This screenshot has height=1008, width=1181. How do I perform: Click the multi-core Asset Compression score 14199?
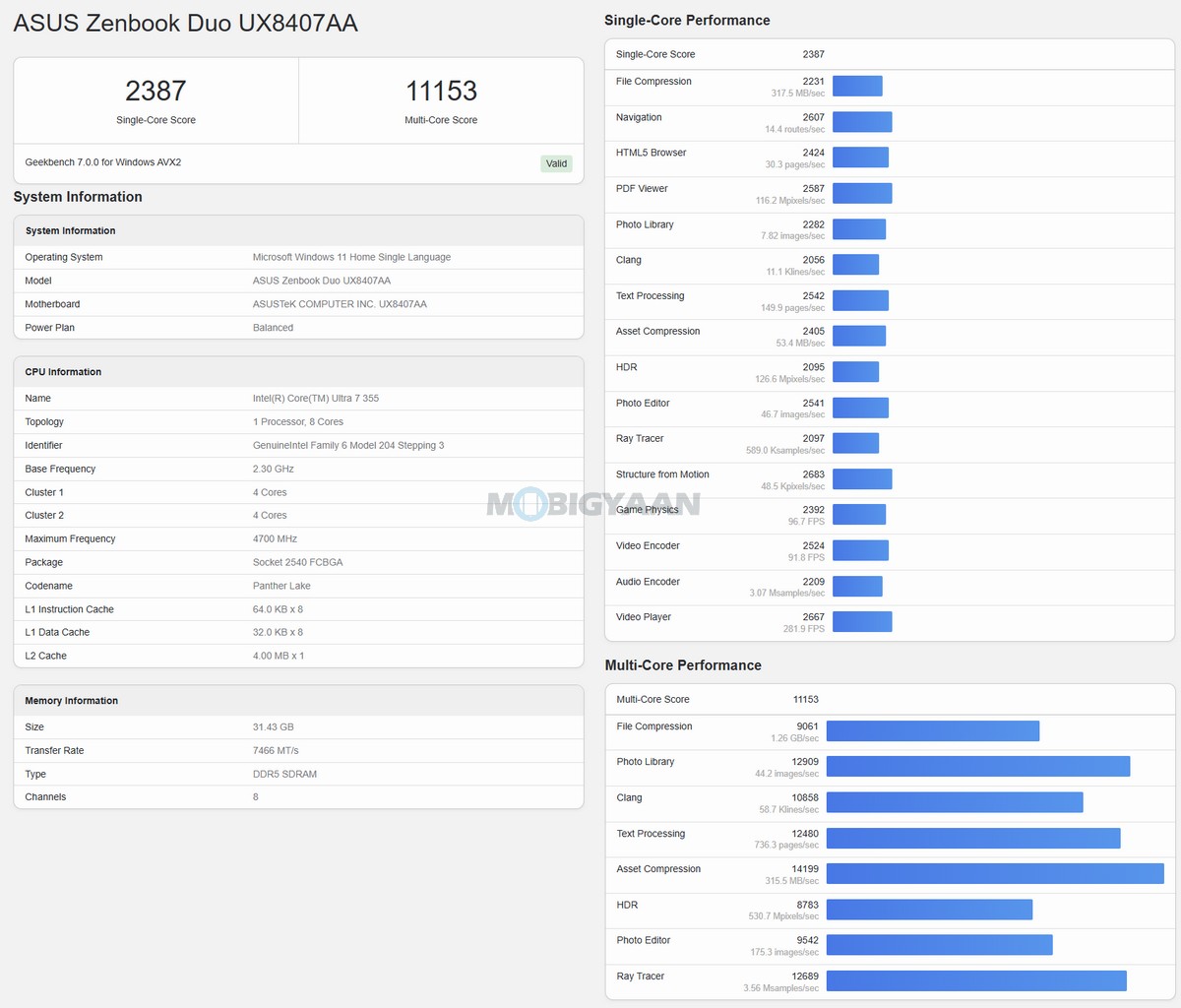point(805,869)
